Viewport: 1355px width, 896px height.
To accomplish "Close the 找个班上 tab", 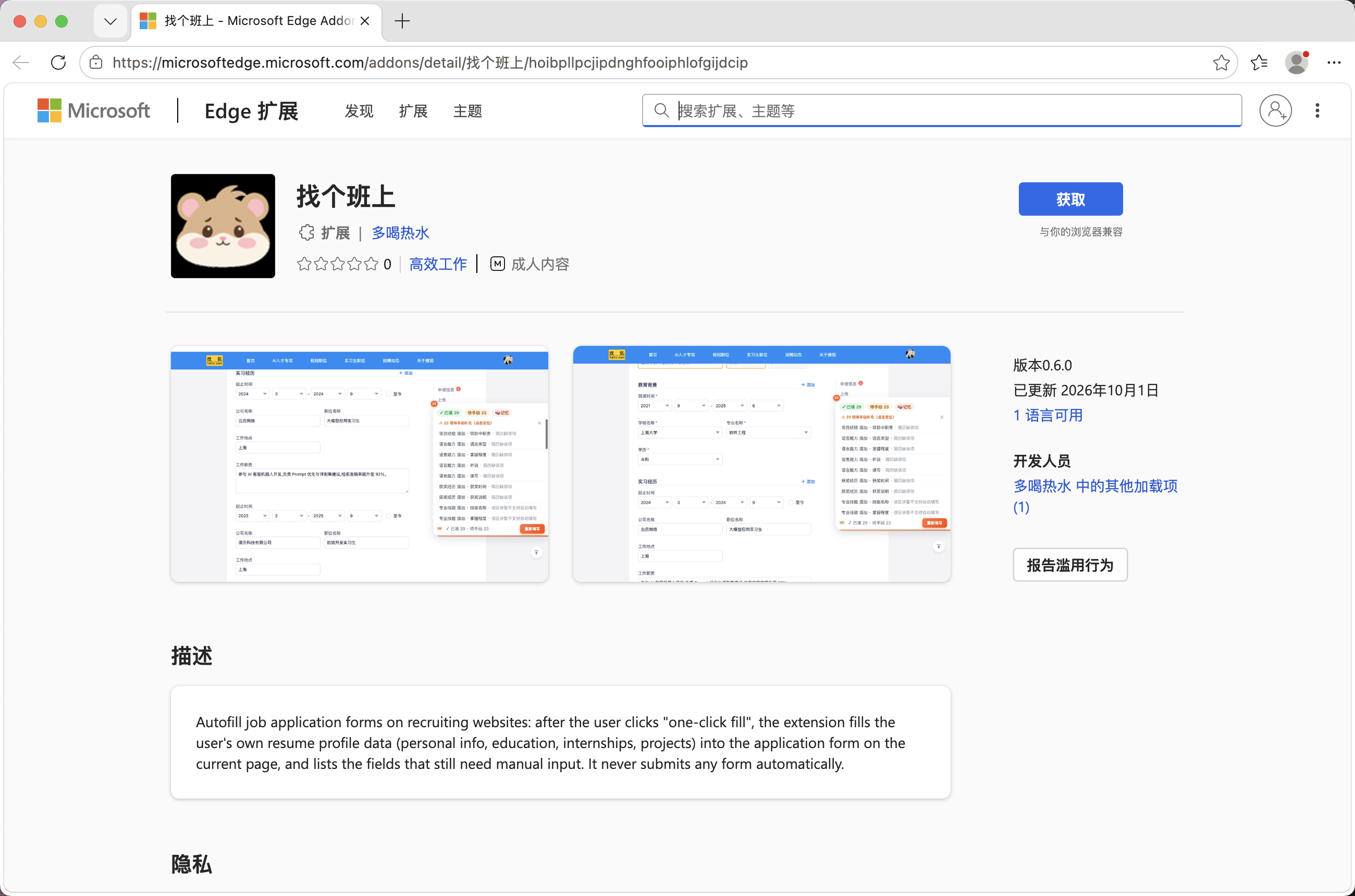I will [x=365, y=21].
